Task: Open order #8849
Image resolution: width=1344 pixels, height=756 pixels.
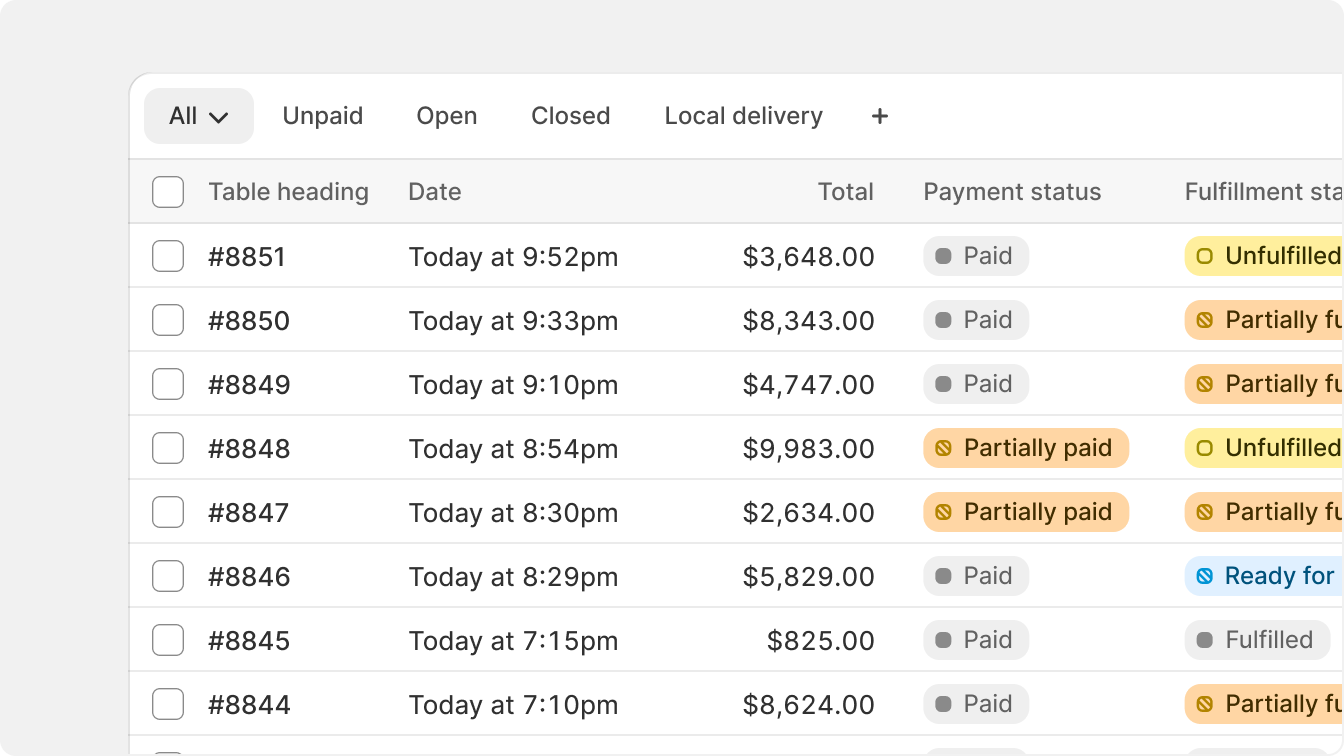Action: (249, 385)
